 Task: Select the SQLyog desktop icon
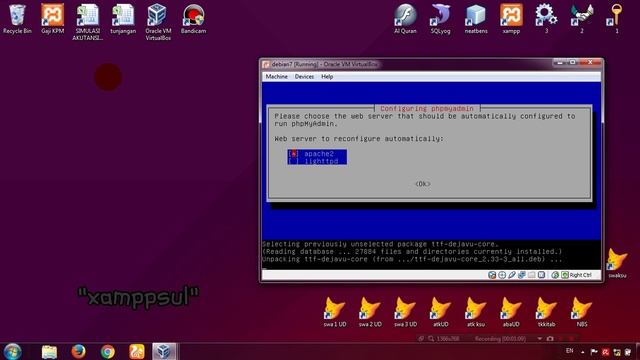point(441,19)
